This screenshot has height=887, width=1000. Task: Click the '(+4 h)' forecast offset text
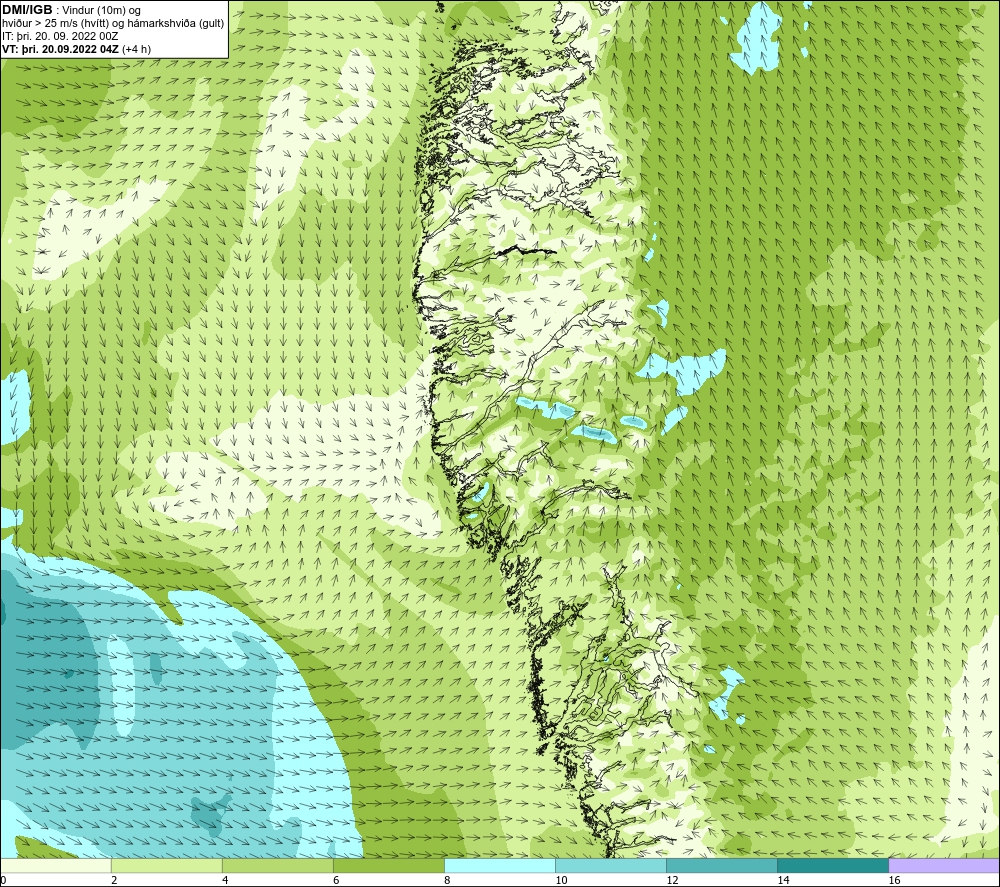136,49
